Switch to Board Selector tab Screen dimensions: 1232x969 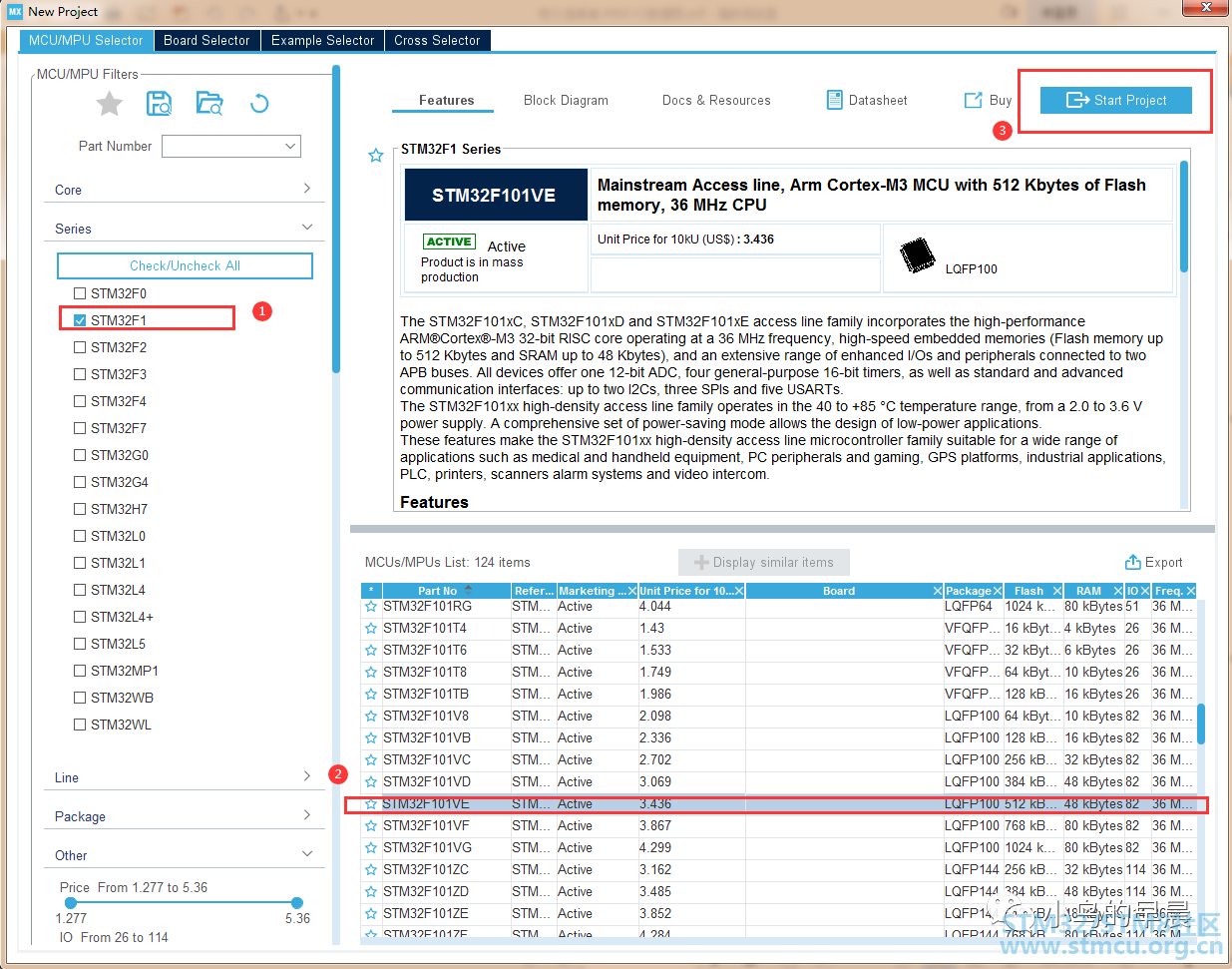(206, 40)
